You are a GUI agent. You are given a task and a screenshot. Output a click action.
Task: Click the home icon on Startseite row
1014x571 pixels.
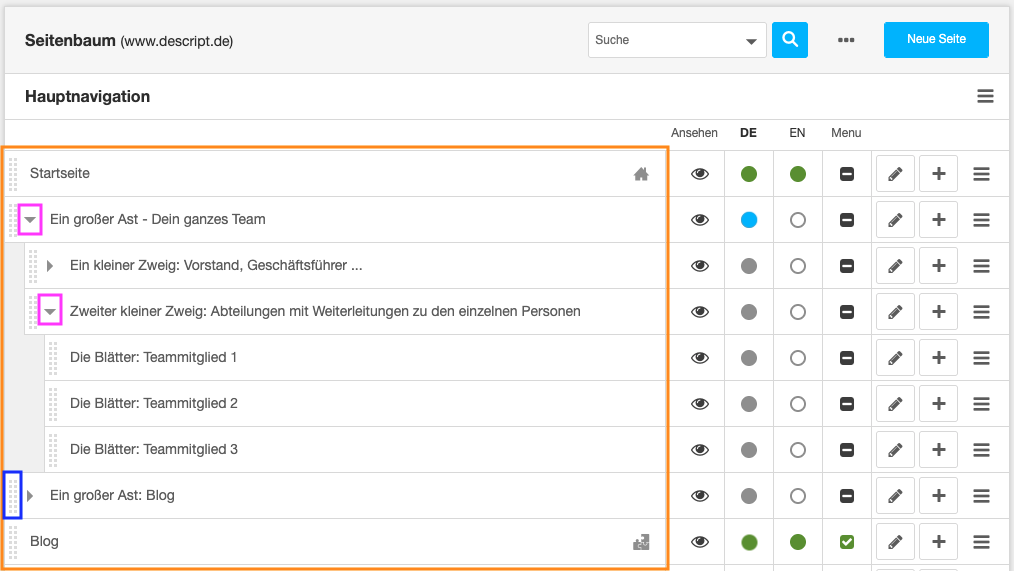(x=641, y=174)
